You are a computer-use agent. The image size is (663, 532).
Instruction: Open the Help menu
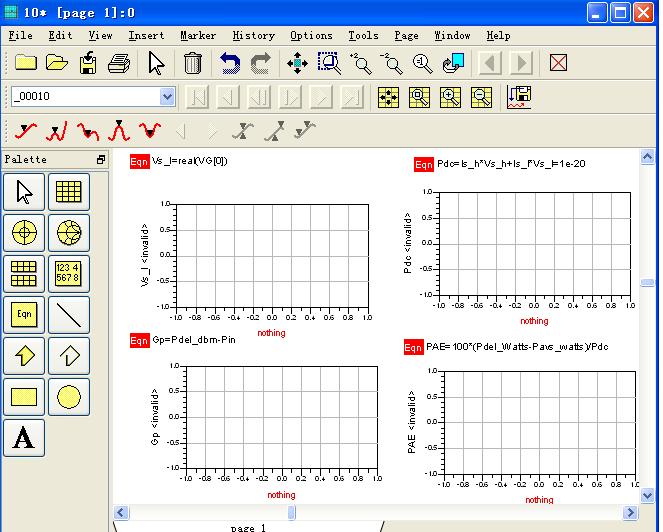(499, 36)
